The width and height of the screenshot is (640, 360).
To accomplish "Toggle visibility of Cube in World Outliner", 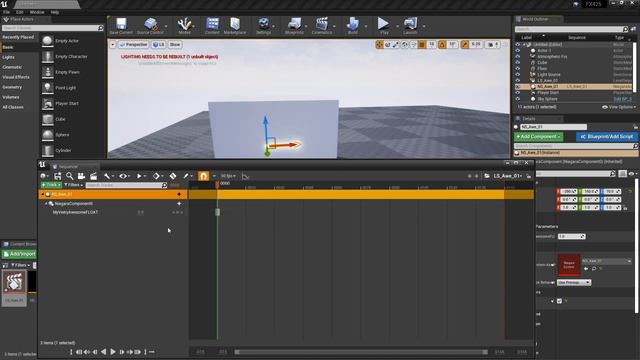I will tap(518, 62).
